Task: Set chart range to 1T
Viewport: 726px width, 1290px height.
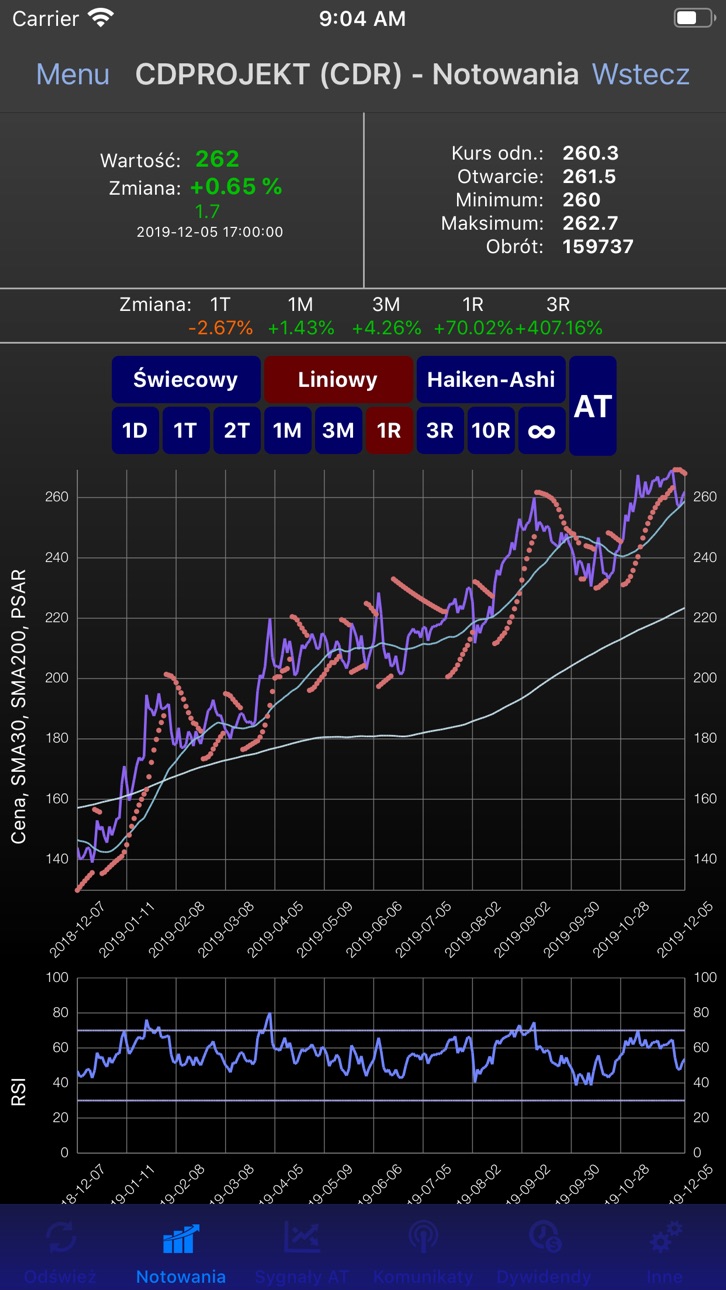Action: coord(185,431)
